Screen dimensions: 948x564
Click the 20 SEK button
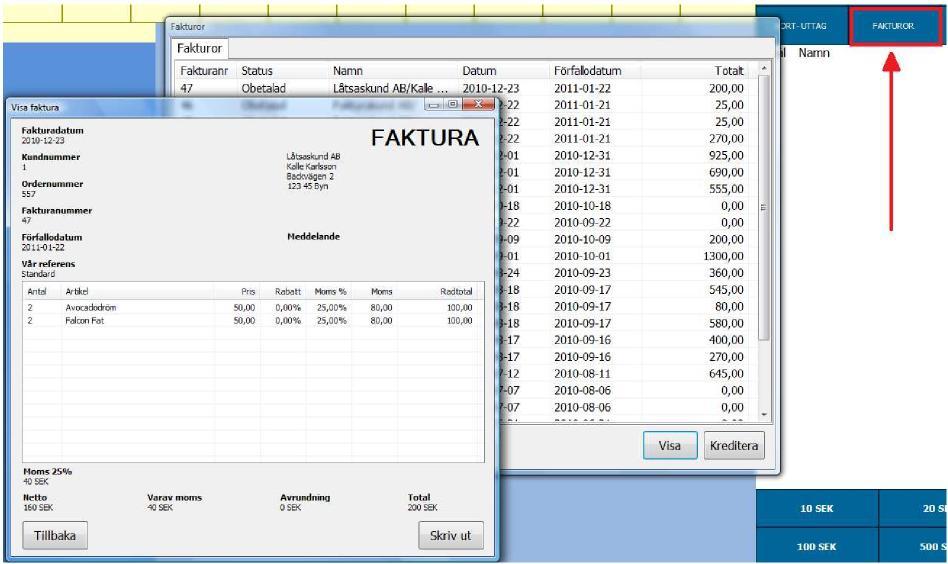point(914,509)
